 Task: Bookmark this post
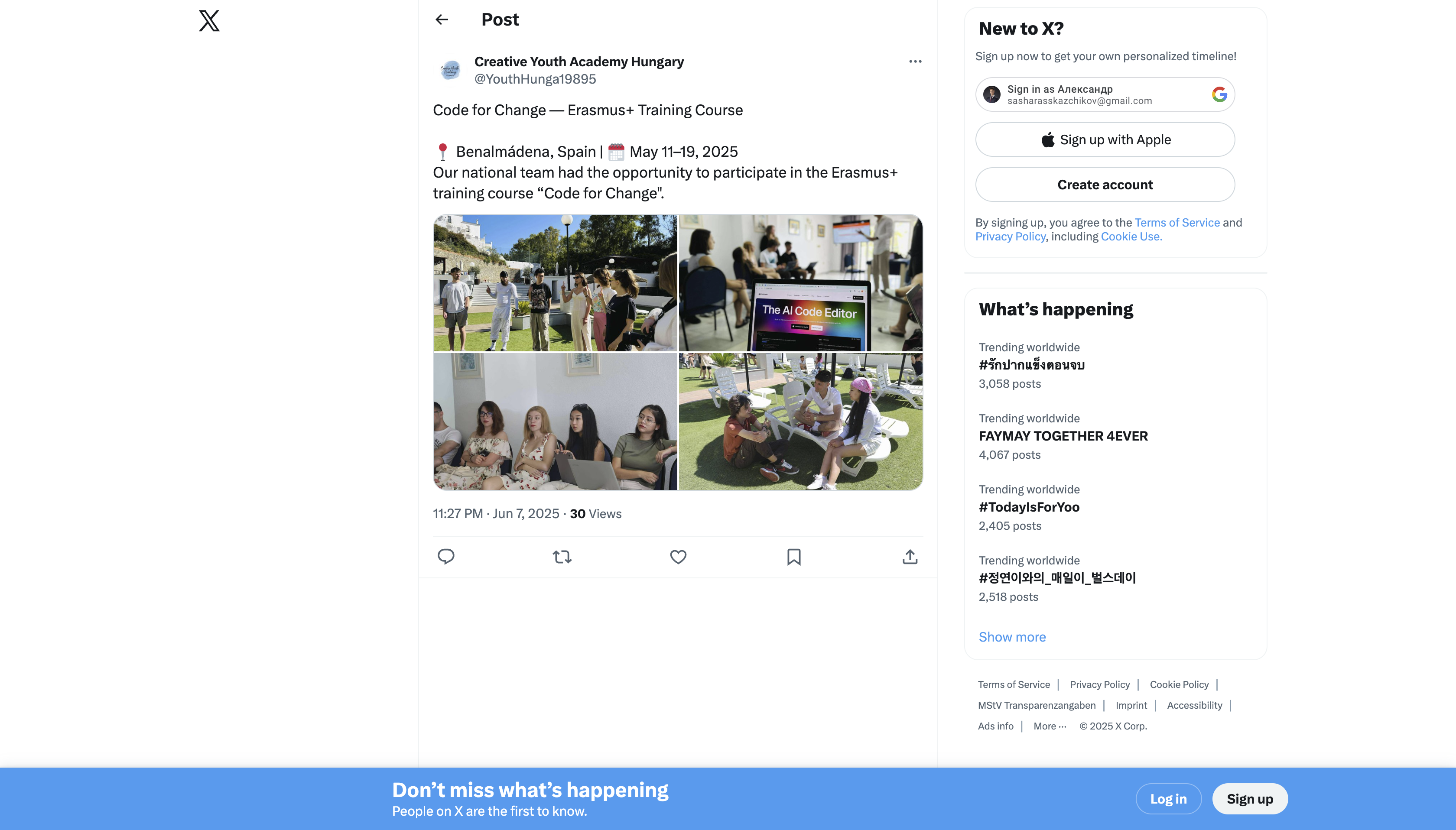[x=793, y=556]
